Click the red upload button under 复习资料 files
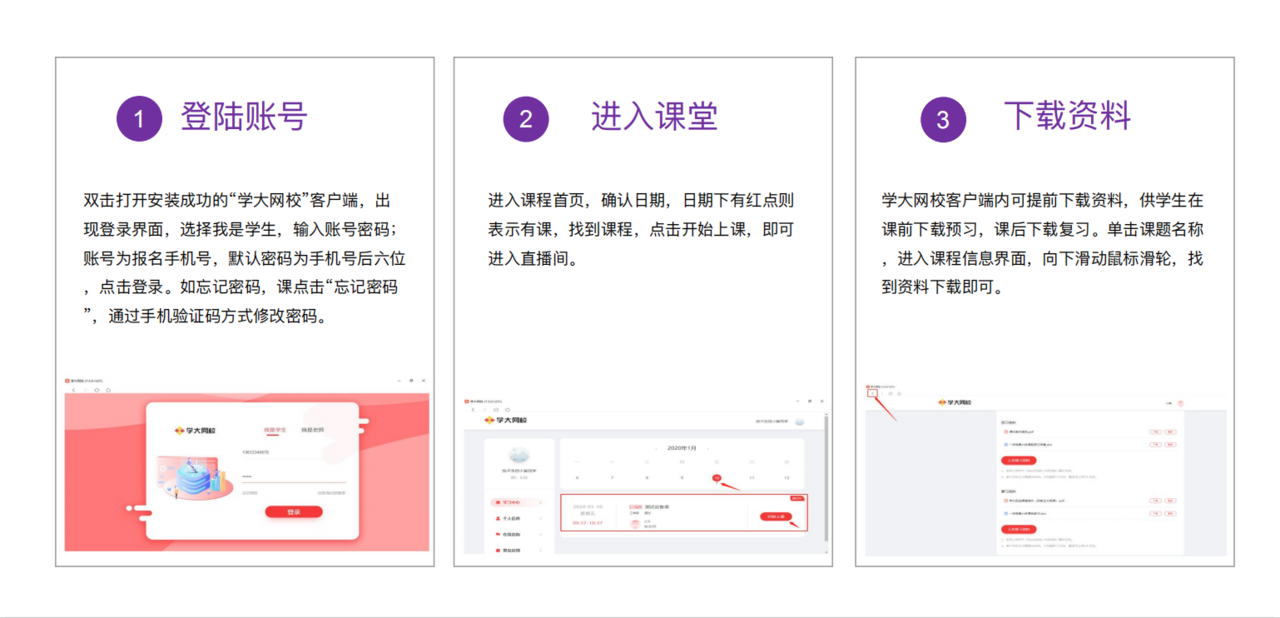The height and width of the screenshot is (618, 1280). (x=1018, y=529)
